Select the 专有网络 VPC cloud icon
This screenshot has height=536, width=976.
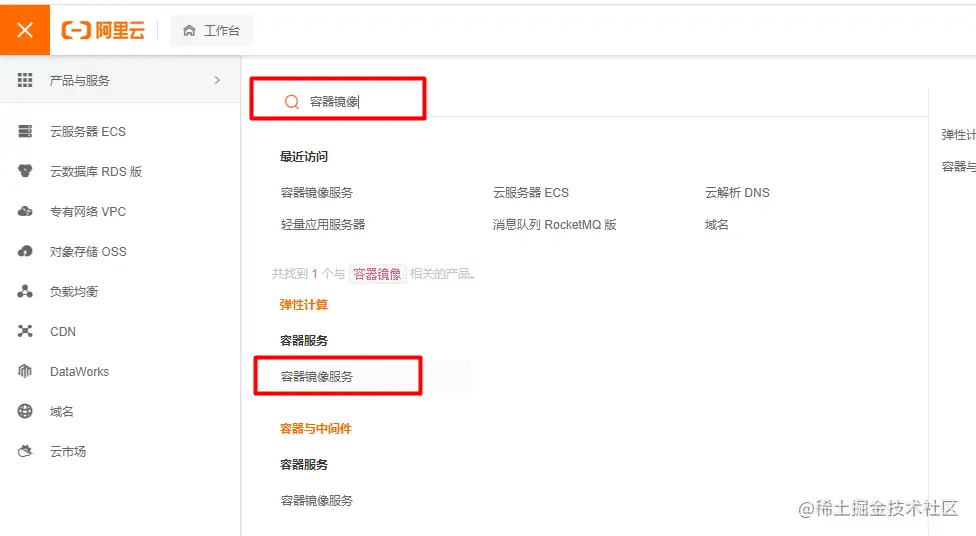tap(26, 211)
